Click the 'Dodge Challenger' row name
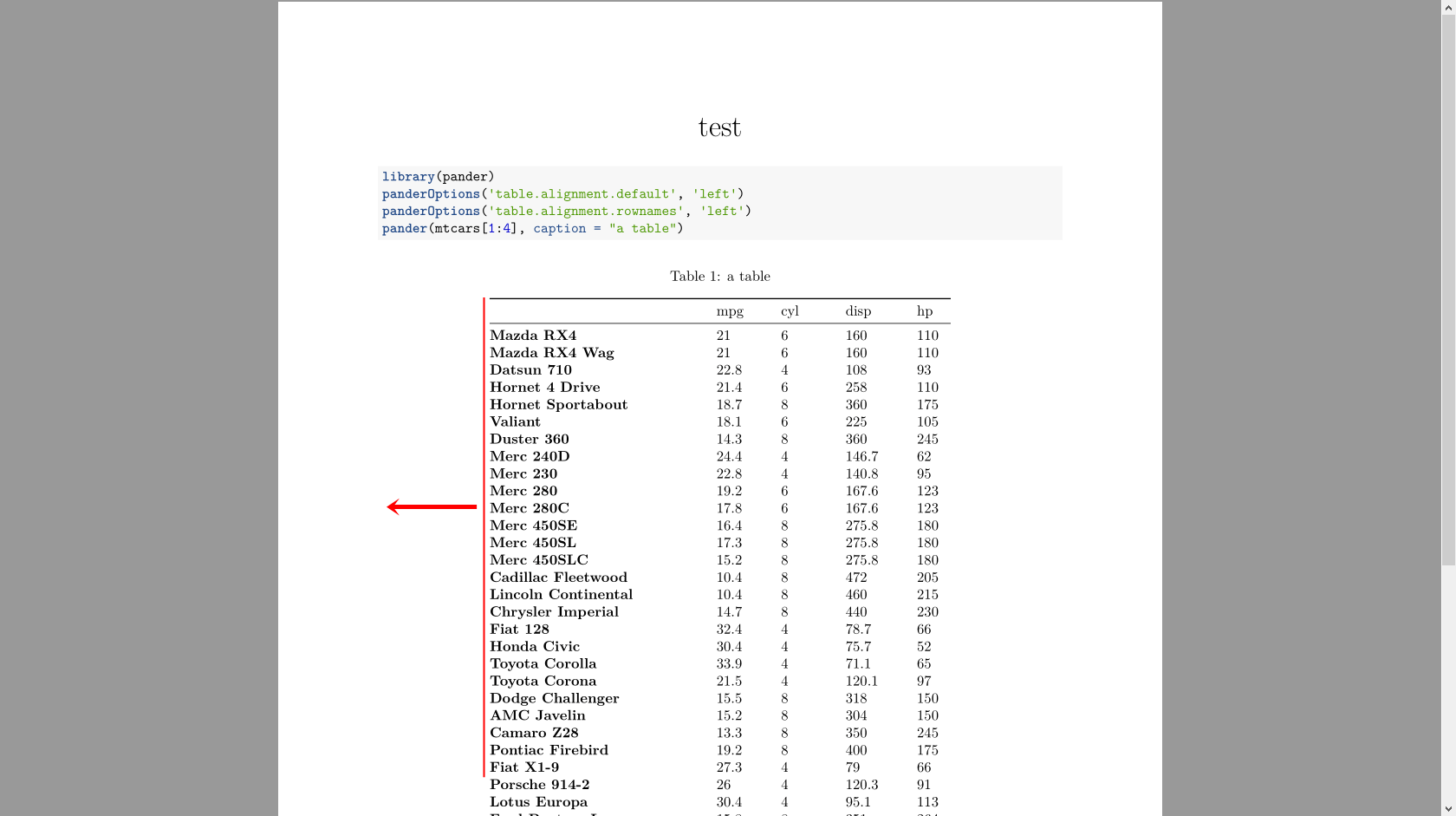Screen dimensions: 1456x816 (555, 699)
